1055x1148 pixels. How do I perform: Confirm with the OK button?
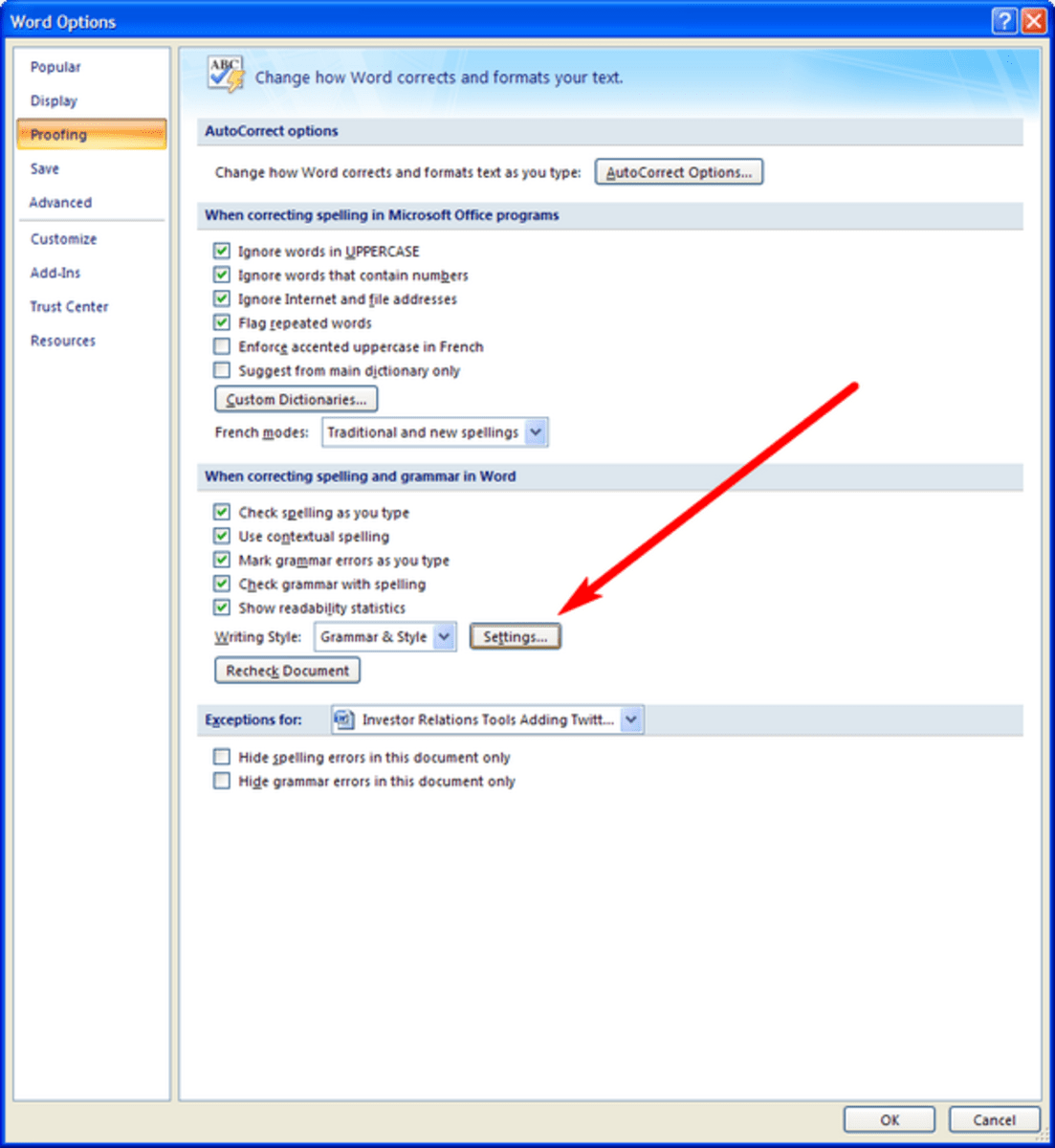click(x=890, y=1119)
